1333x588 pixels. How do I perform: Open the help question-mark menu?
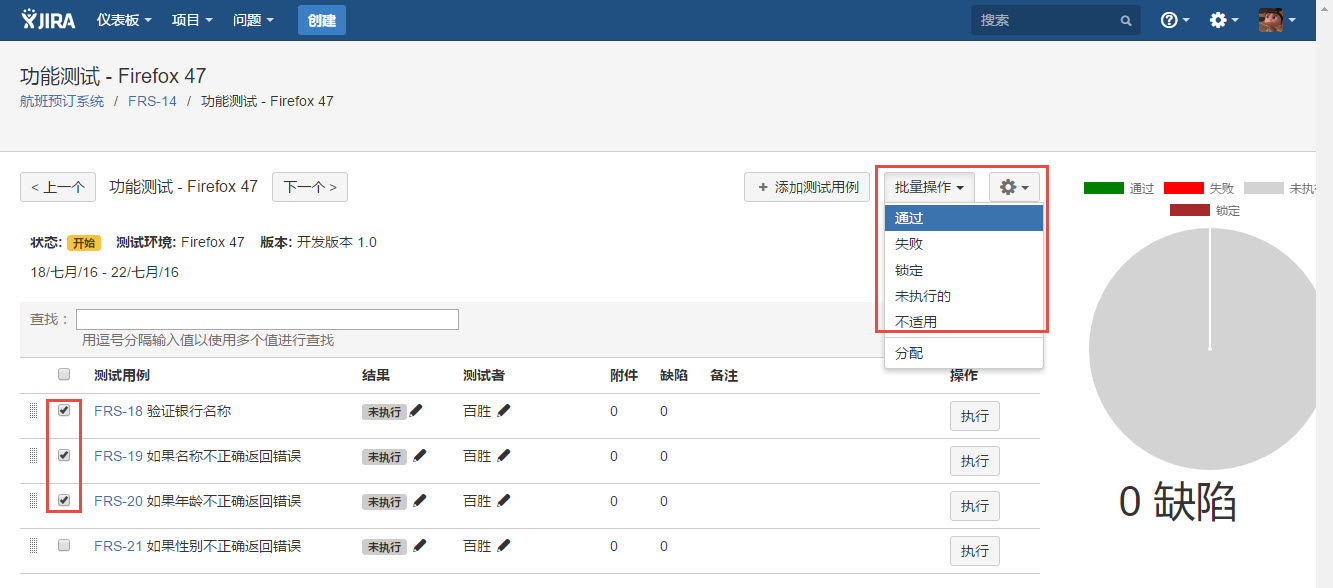click(1175, 20)
